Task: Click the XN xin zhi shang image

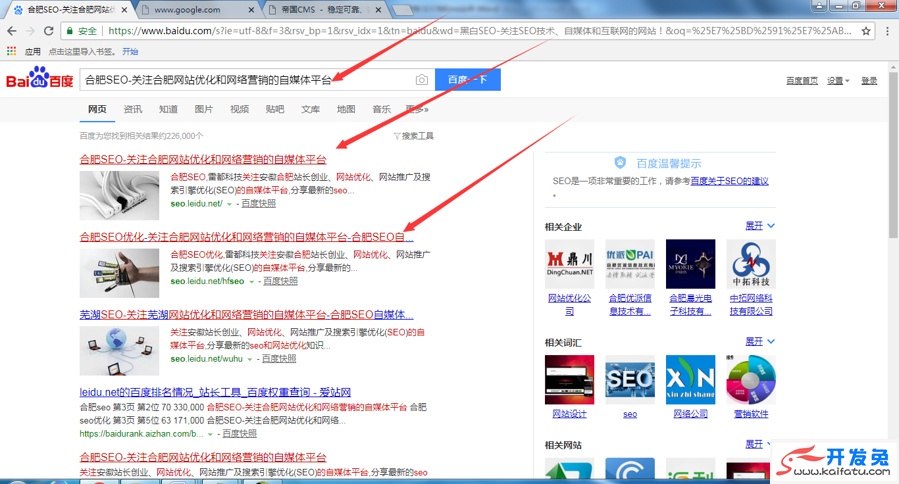Action: [x=690, y=380]
